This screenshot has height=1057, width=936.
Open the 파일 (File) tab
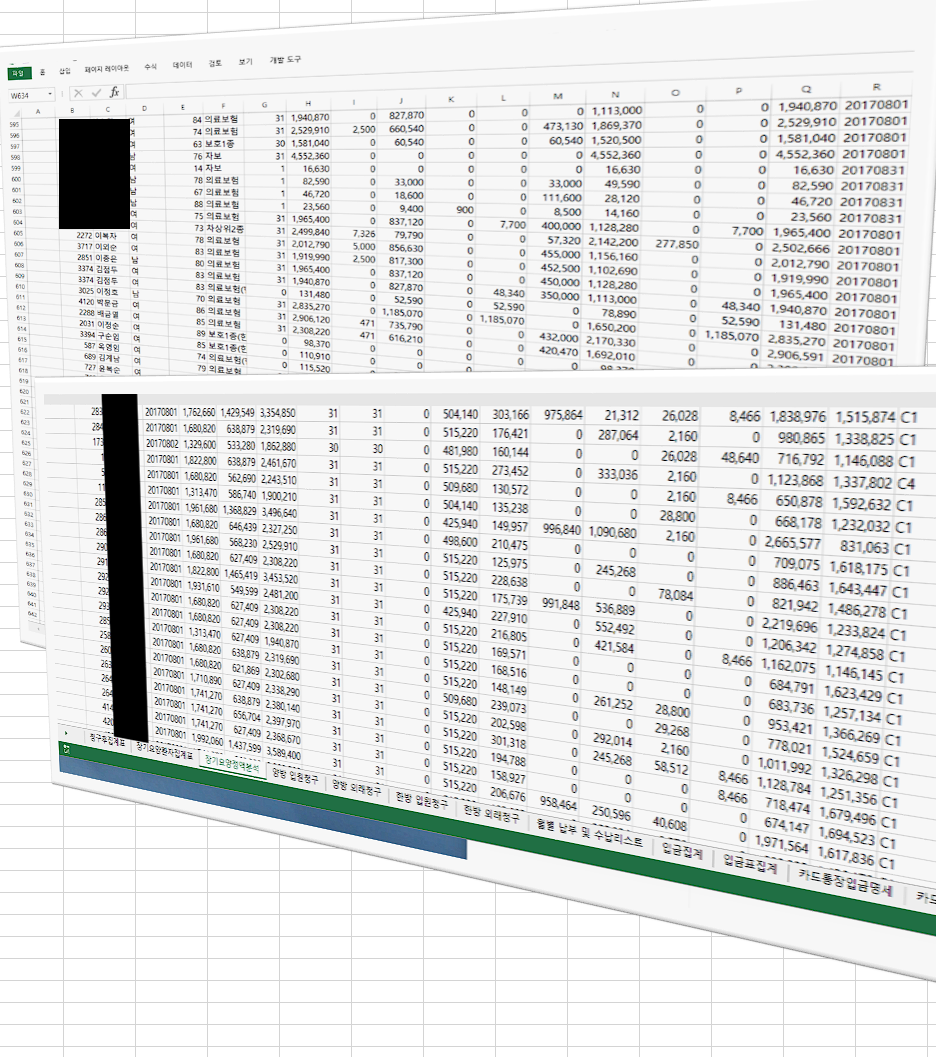click(17, 73)
